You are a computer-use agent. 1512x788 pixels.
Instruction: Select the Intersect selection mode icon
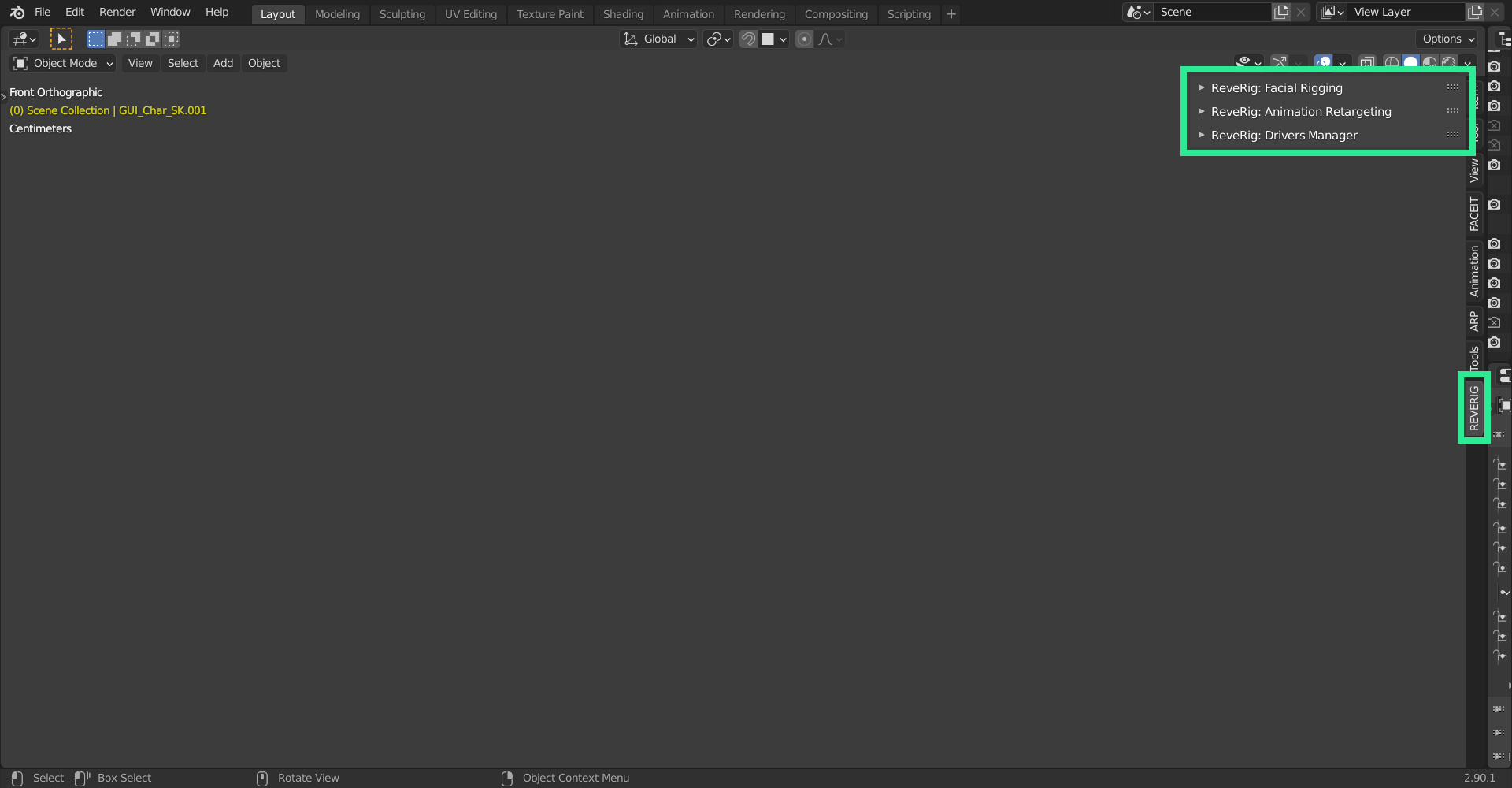click(171, 38)
